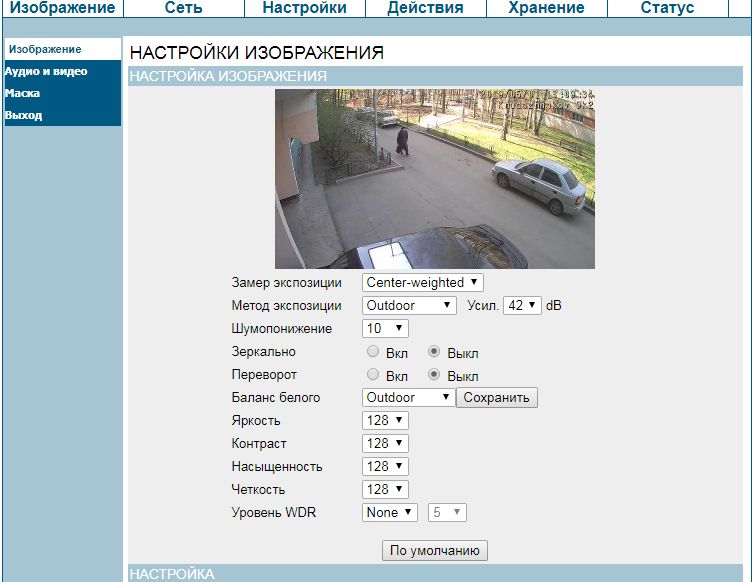Open the gain 42 dB dropdown

(x=522, y=306)
